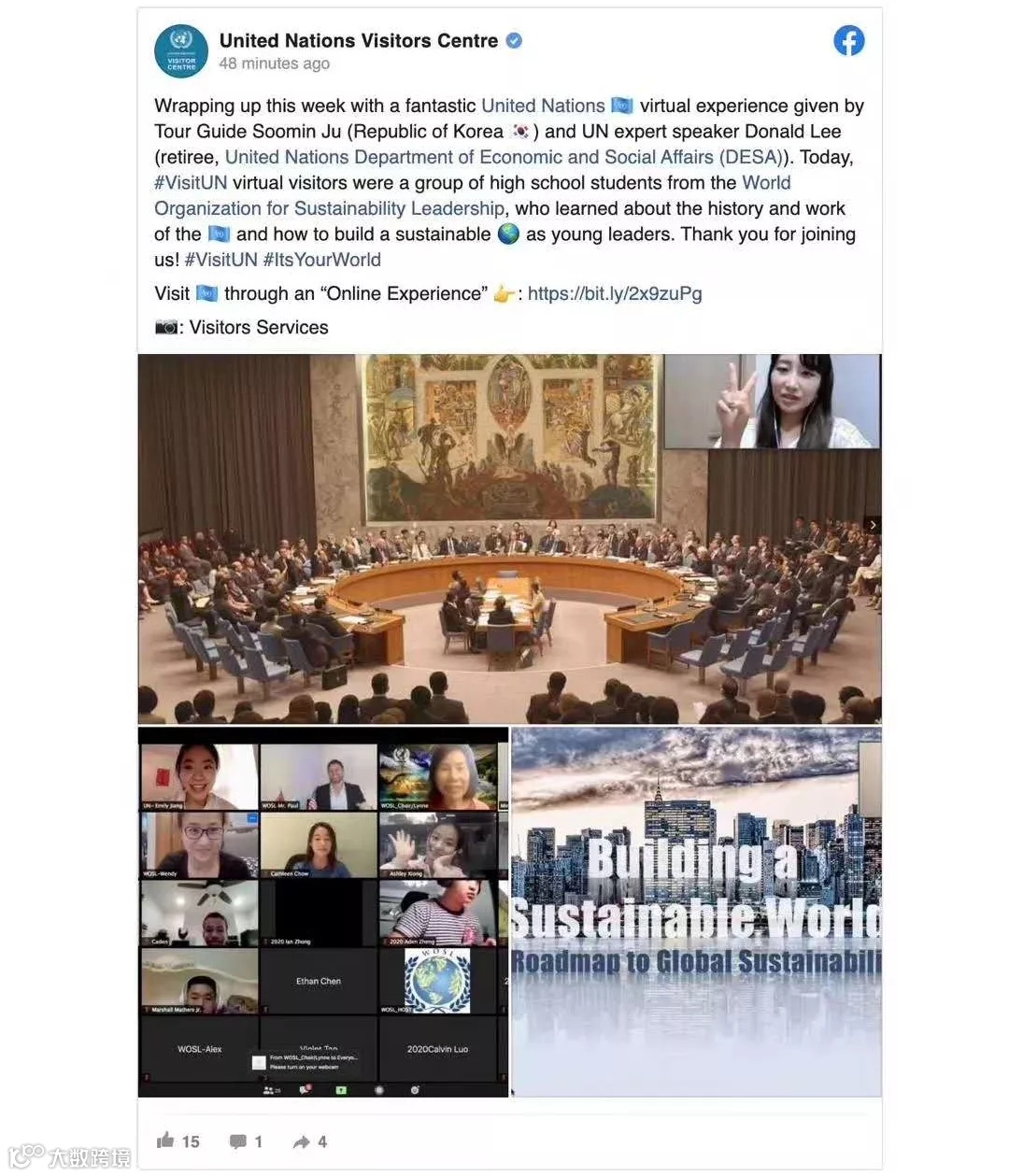Click the #ItsYourWorld hashtag

click(321, 260)
